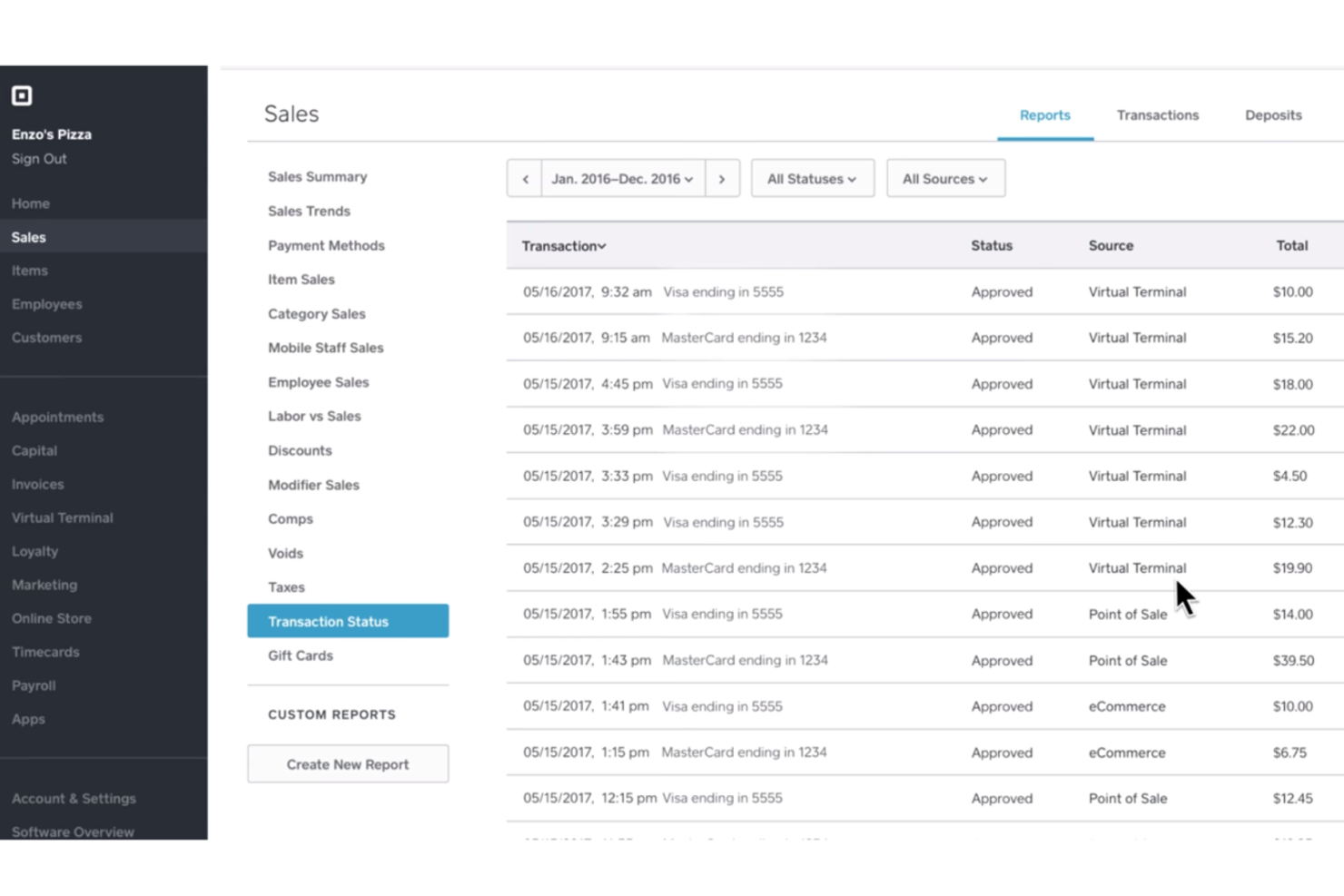
Task: Go to previous period using left arrow
Action: pos(524,178)
